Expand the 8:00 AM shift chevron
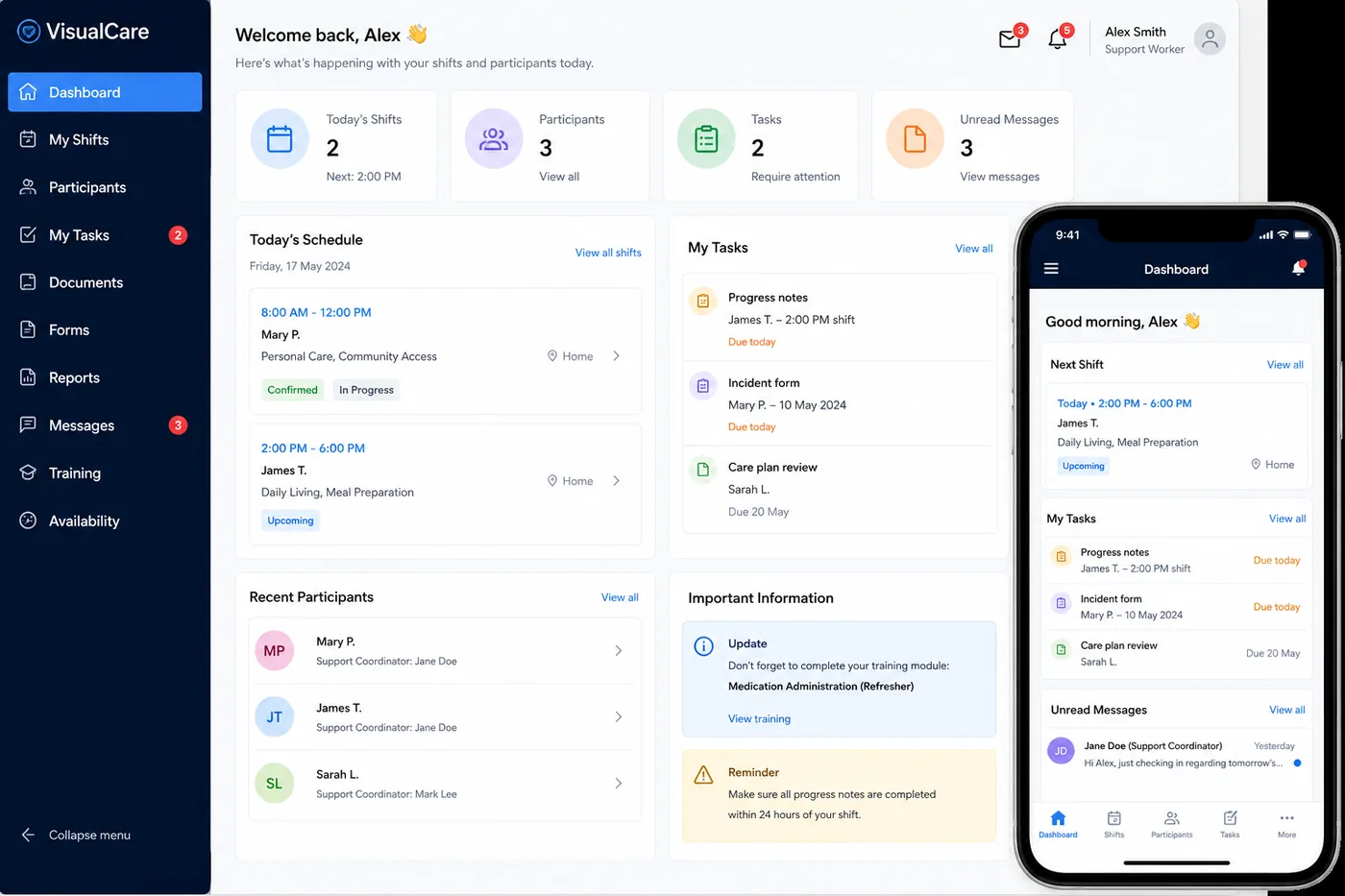Image resolution: width=1345 pixels, height=896 pixels. coord(617,356)
